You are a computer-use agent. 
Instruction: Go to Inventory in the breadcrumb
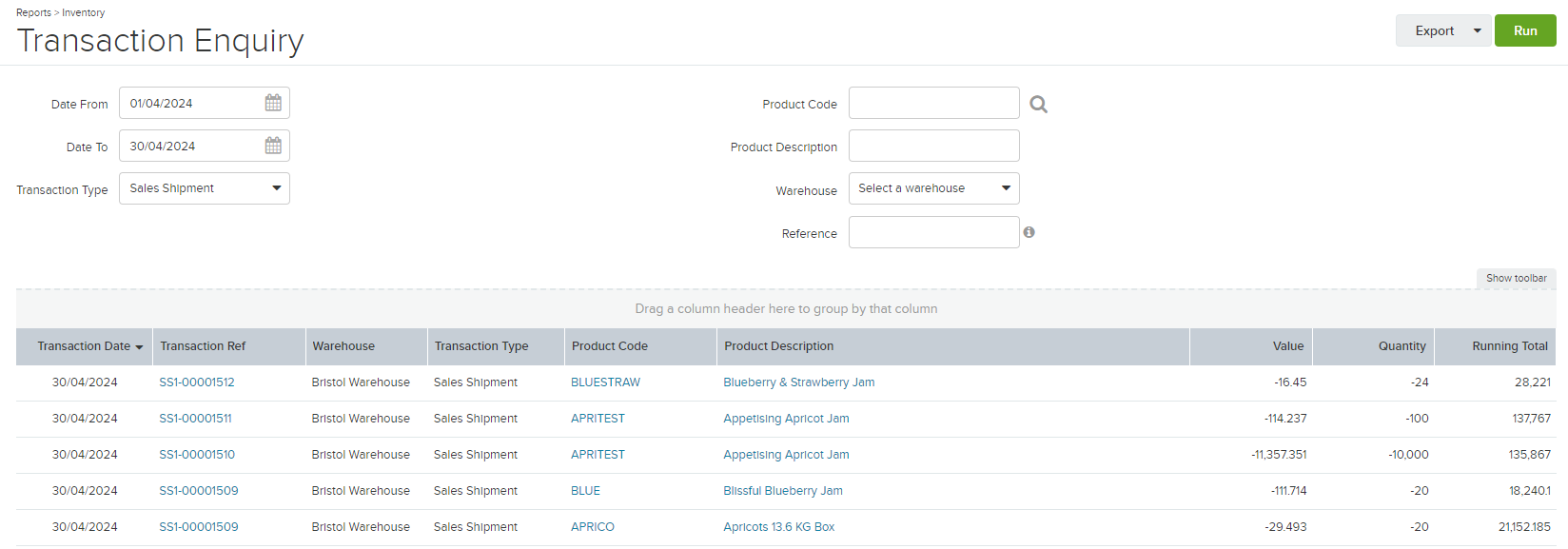[84, 12]
